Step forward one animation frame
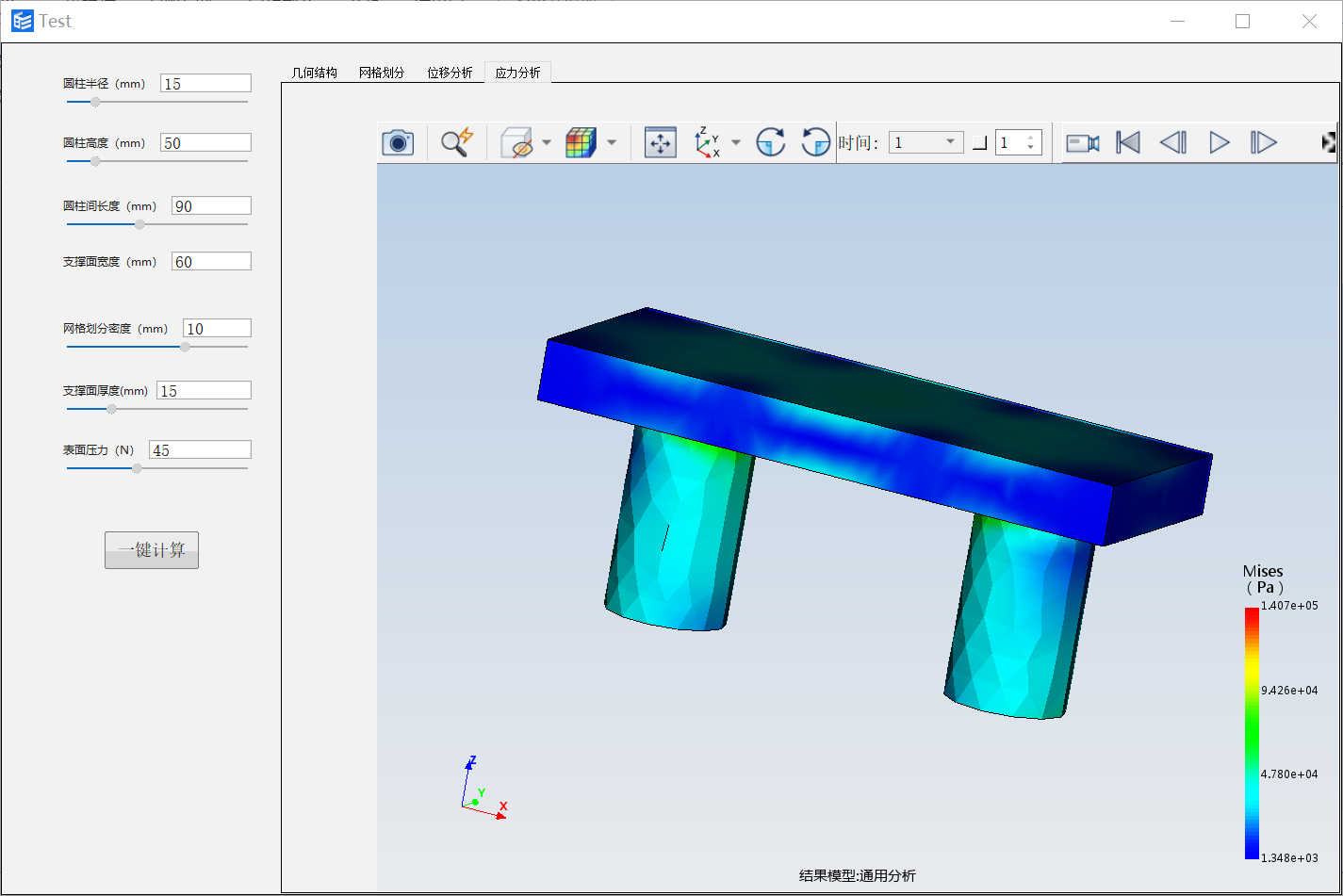The width and height of the screenshot is (1343, 896). [1264, 142]
